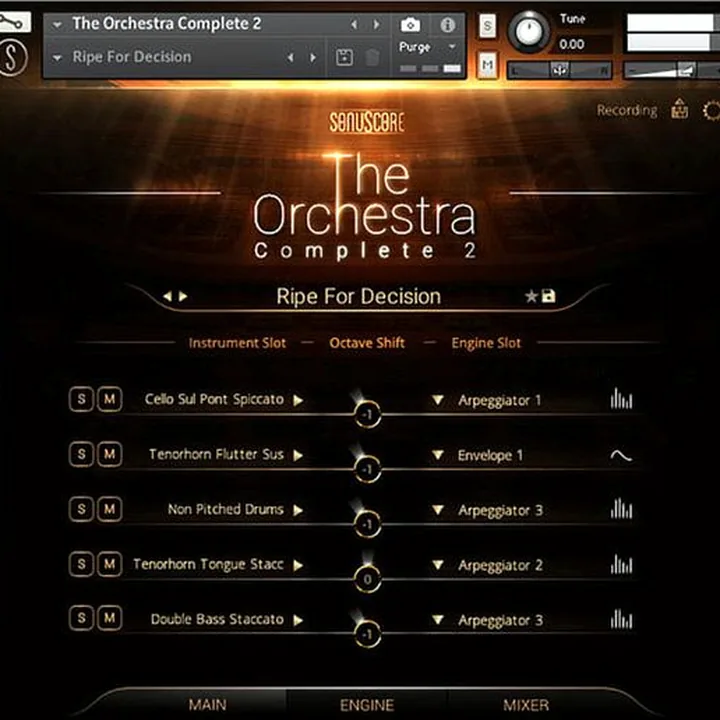Open Arpeggiator 3 bars icon for Double Bass row
This screenshot has width=720, height=720.
click(x=621, y=619)
